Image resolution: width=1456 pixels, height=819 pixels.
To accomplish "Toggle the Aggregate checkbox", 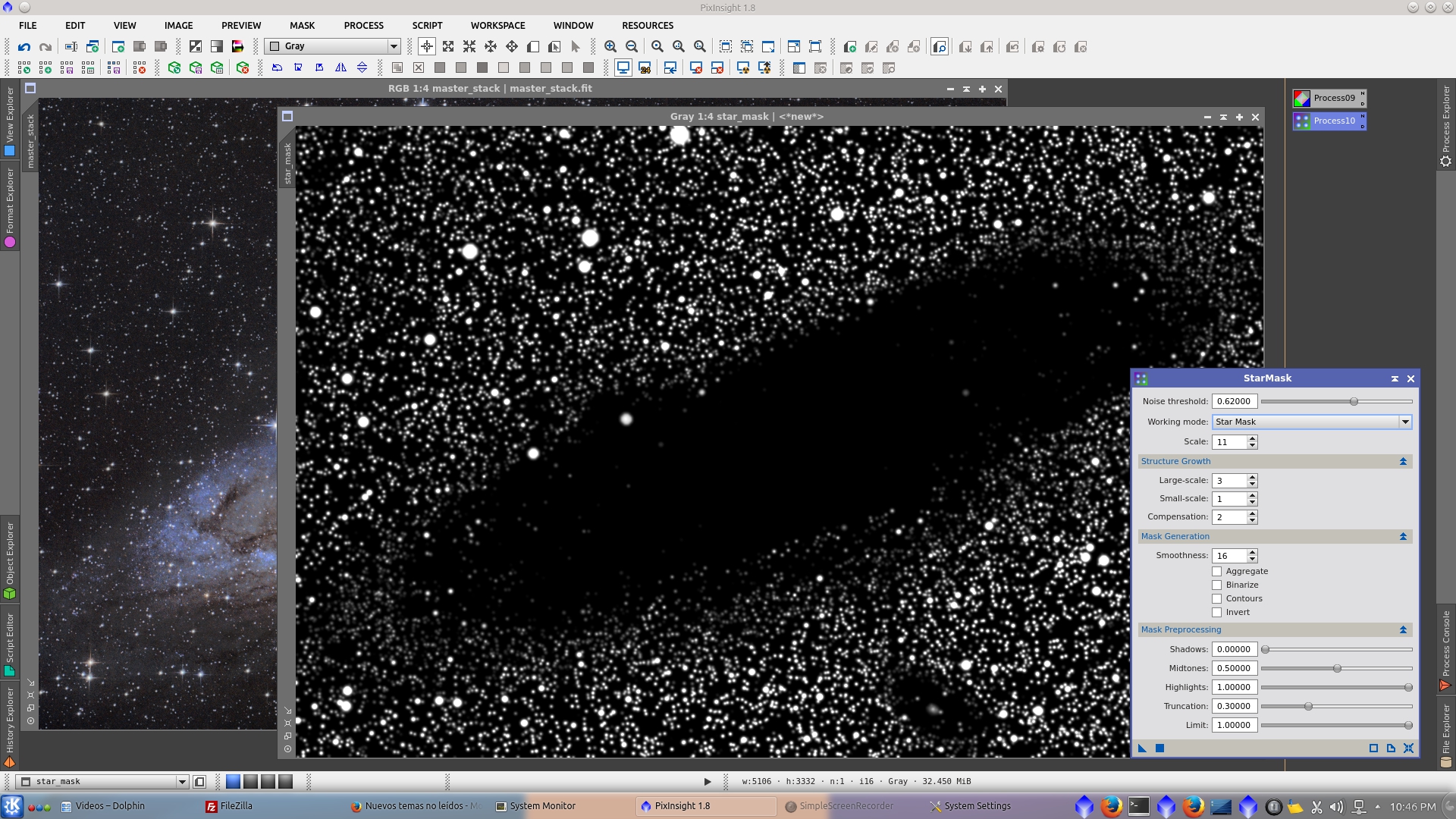I will coord(1217,572).
